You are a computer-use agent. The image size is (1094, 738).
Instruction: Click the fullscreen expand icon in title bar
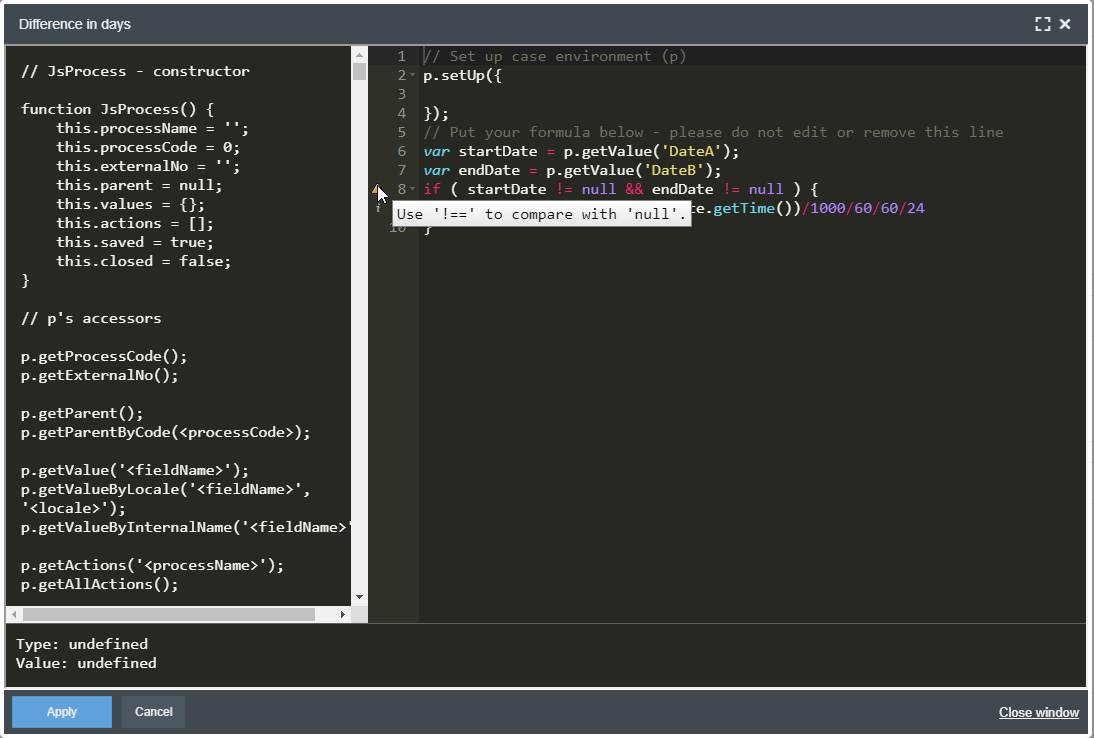click(1043, 24)
